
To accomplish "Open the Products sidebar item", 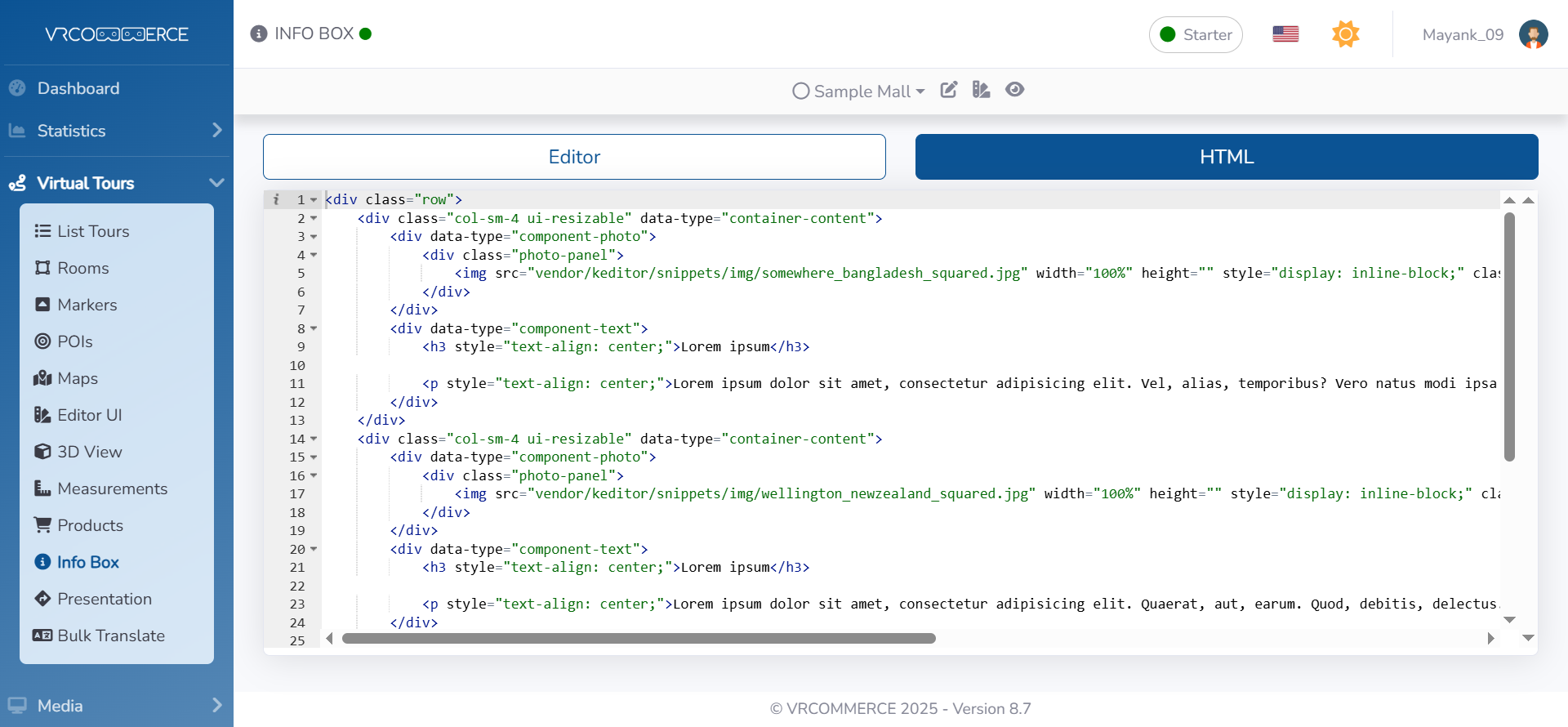I will coord(90,525).
